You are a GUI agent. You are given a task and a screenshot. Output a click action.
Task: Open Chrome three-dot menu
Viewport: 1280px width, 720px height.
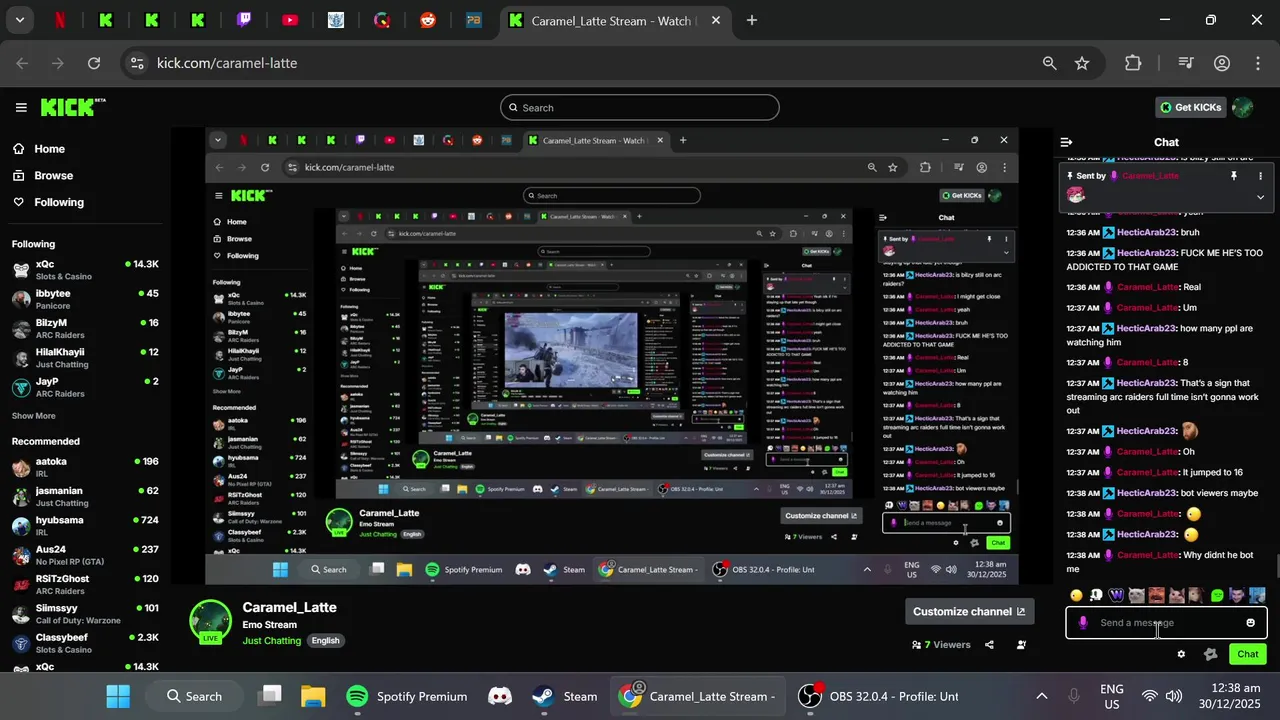pyautogui.click(x=1257, y=63)
